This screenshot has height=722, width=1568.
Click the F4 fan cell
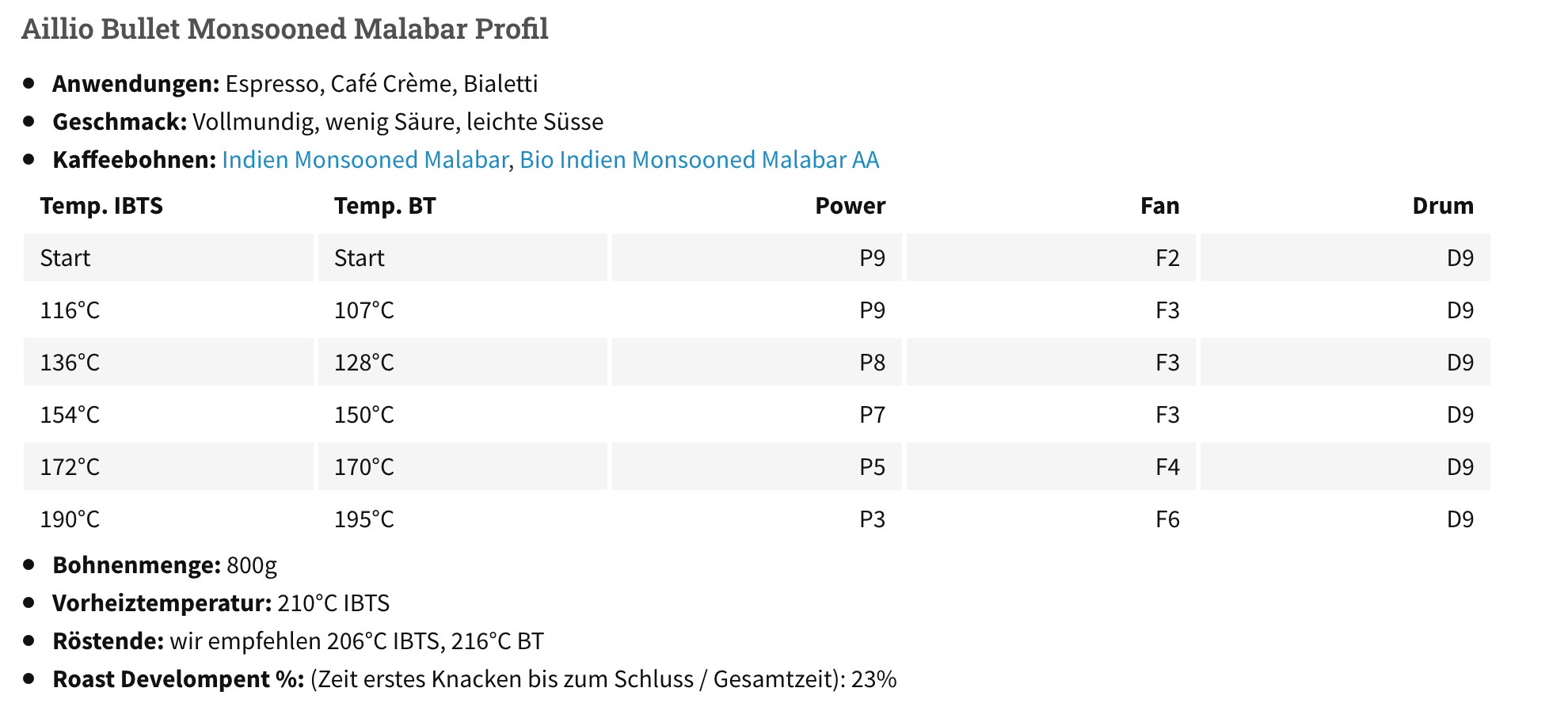[1051, 466]
